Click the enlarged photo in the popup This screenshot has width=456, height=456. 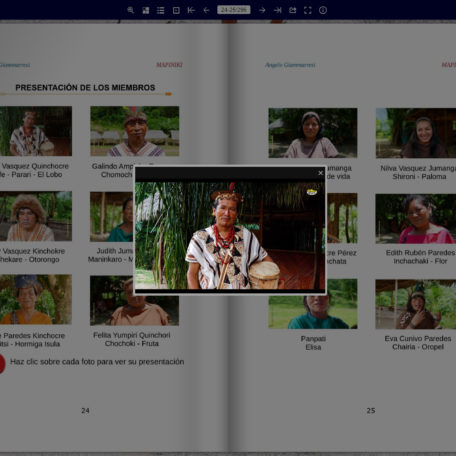[x=230, y=235]
